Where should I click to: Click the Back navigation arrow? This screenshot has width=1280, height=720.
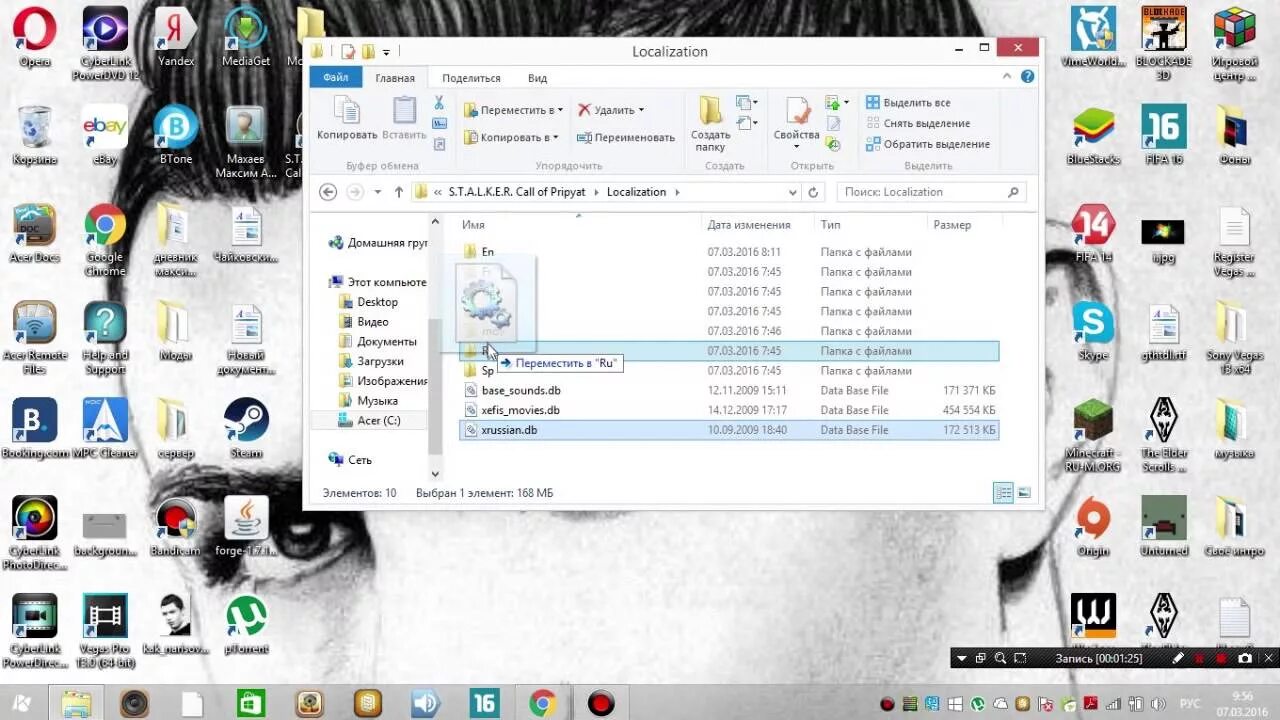pos(328,192)
